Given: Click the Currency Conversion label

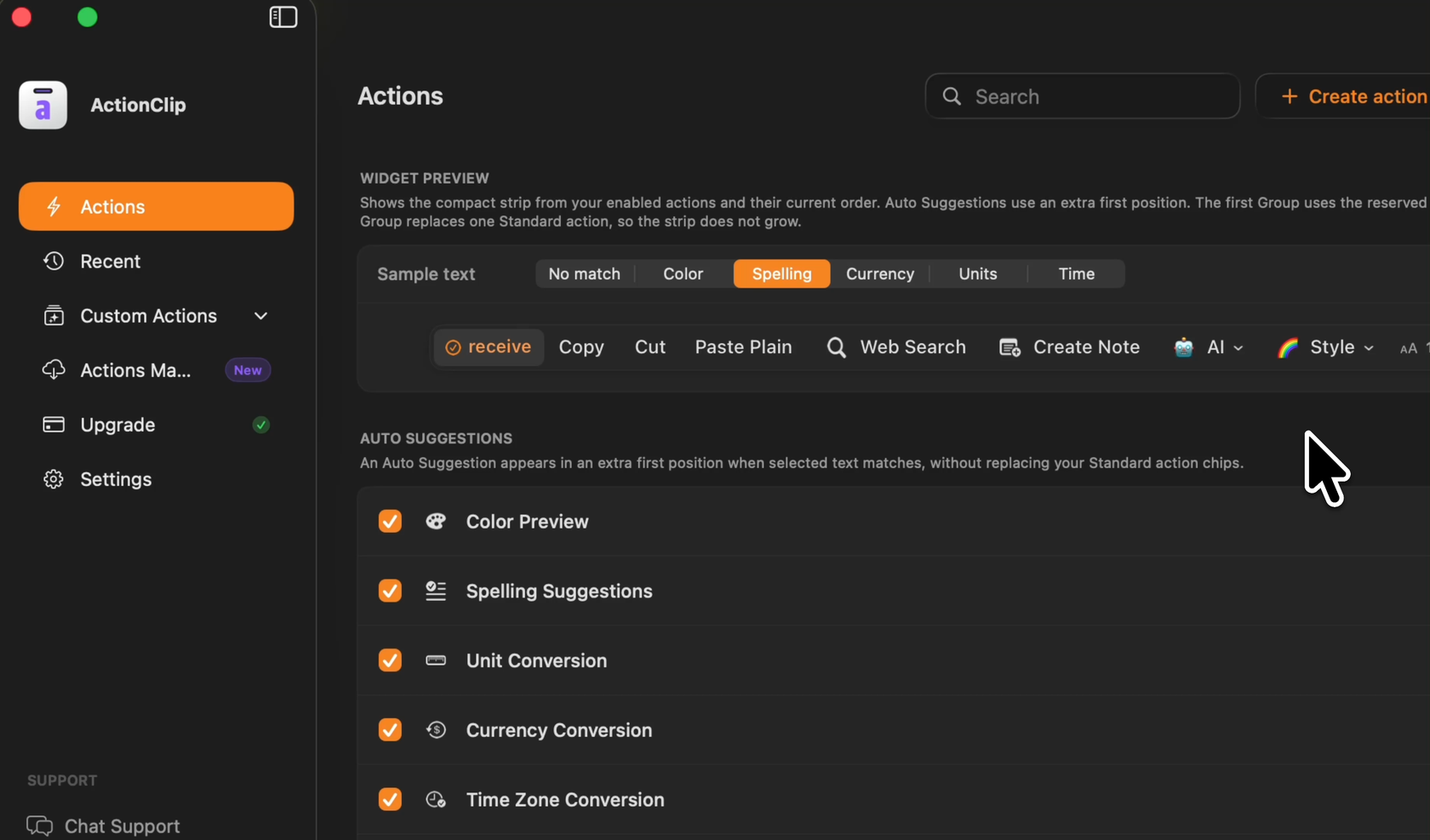Looking at the screenshot, I should [559, 729].
